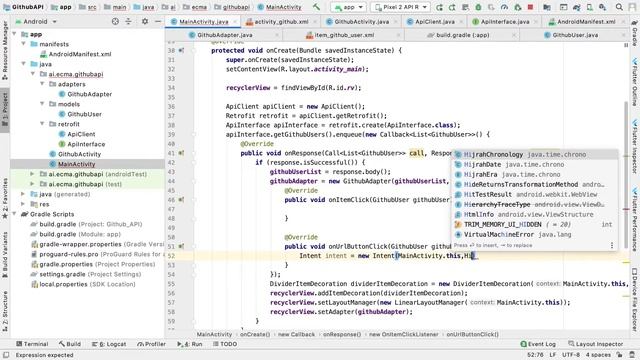Expand ai.ecma.githubapi (androidTest) package
640x360 pixels.
coord(33,174)
